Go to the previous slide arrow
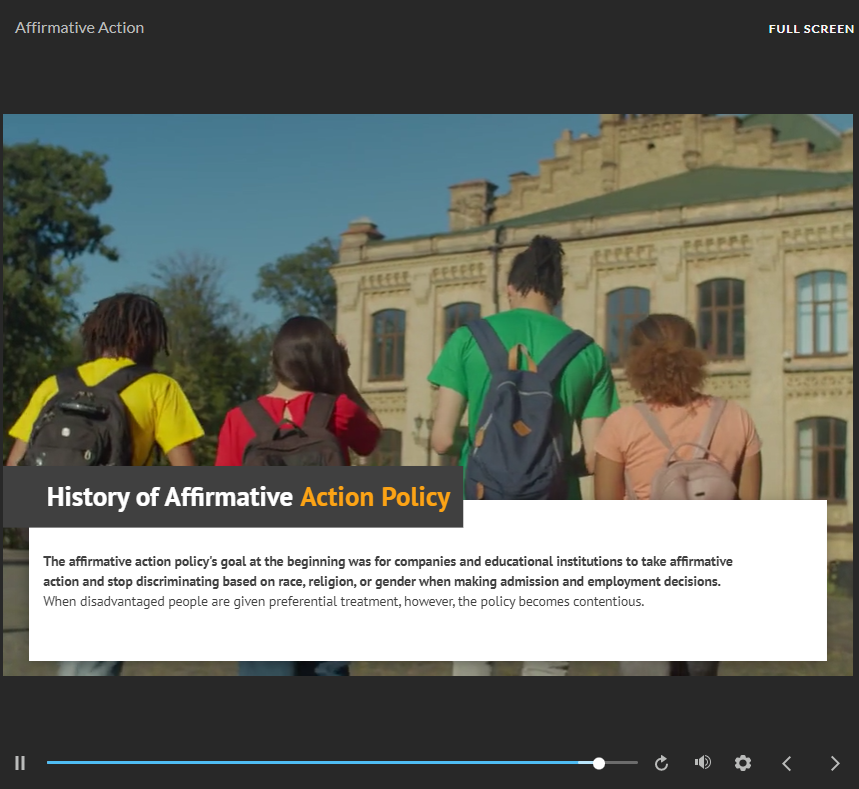859x789 pixels. 787,763
